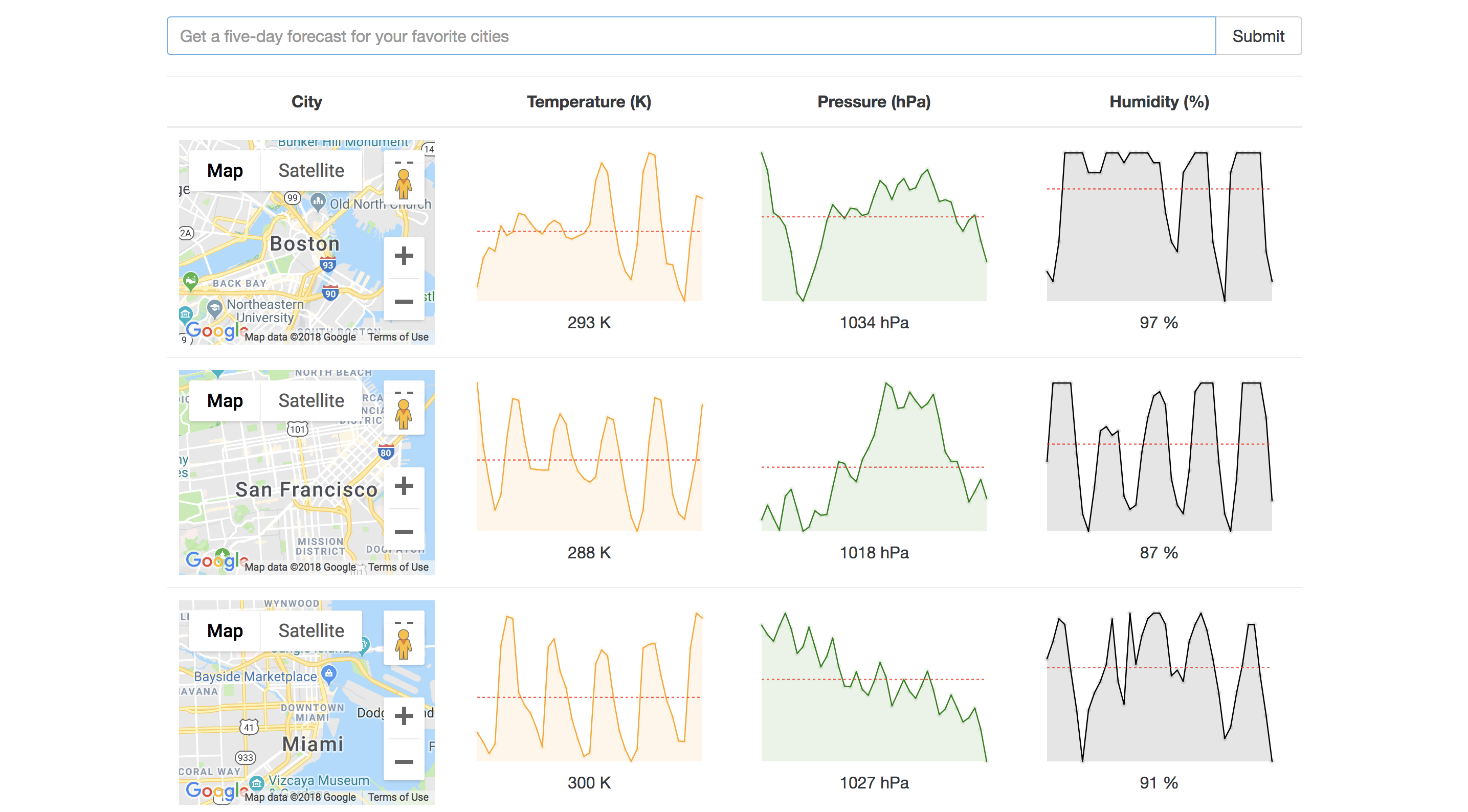
Task: Click the Boston temperature sparkline chart
Action: click(589, 226)
